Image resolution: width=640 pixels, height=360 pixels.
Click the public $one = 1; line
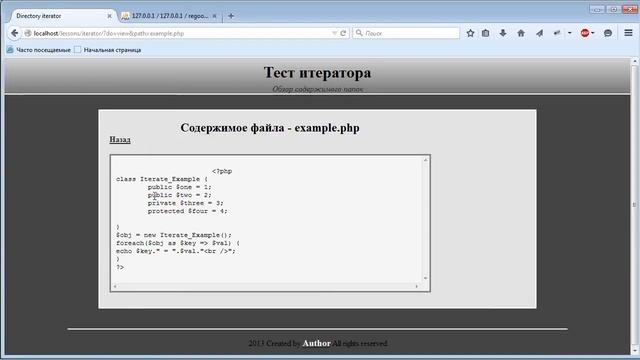pos(180,187)
